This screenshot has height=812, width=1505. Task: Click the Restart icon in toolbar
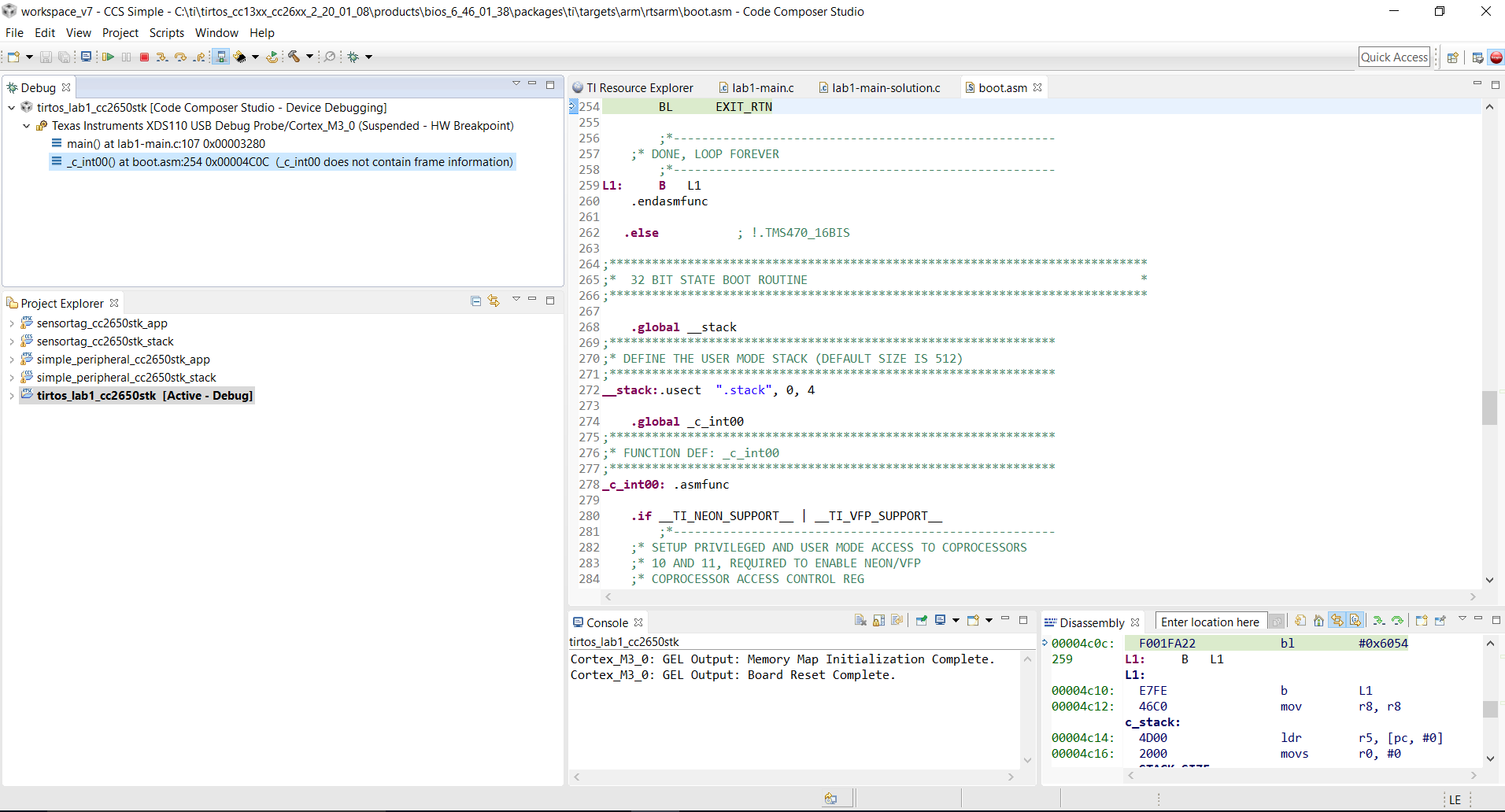(x=272, y=57)
